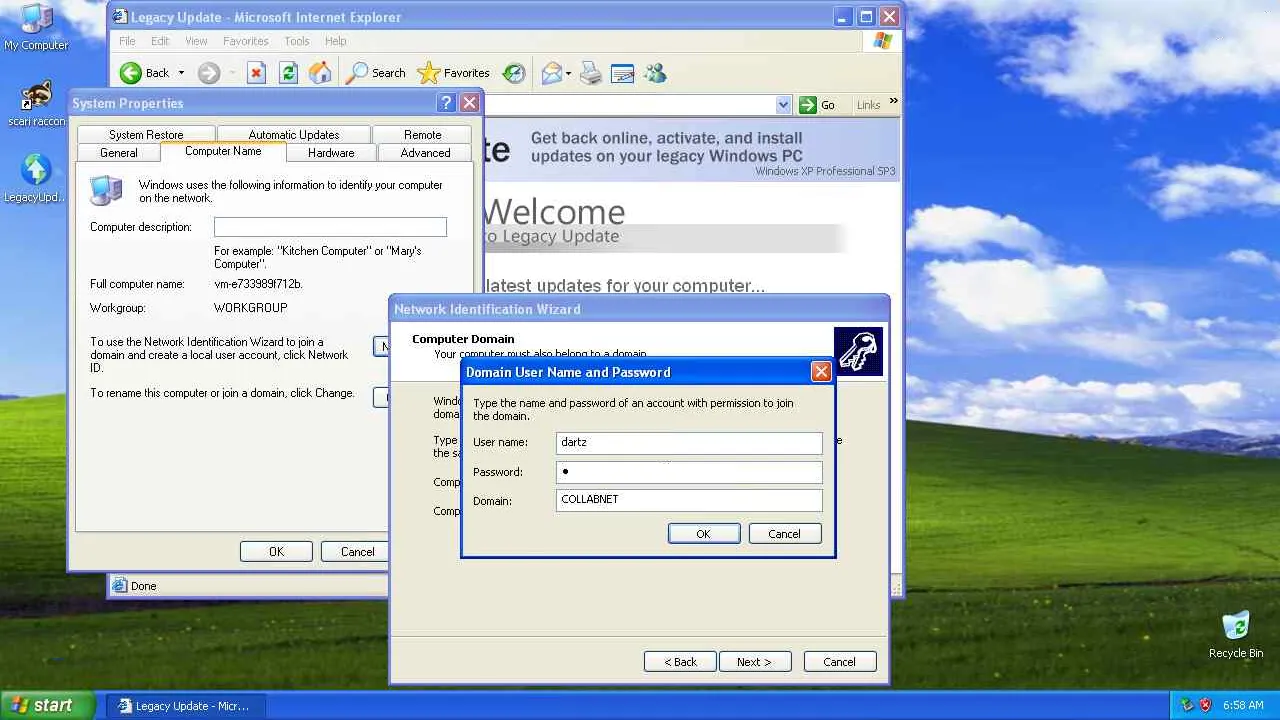The width and height of the screenshot is (1280, 720).
Task: Open the Help menu in Internet Explorer
Action: [335, 41]
